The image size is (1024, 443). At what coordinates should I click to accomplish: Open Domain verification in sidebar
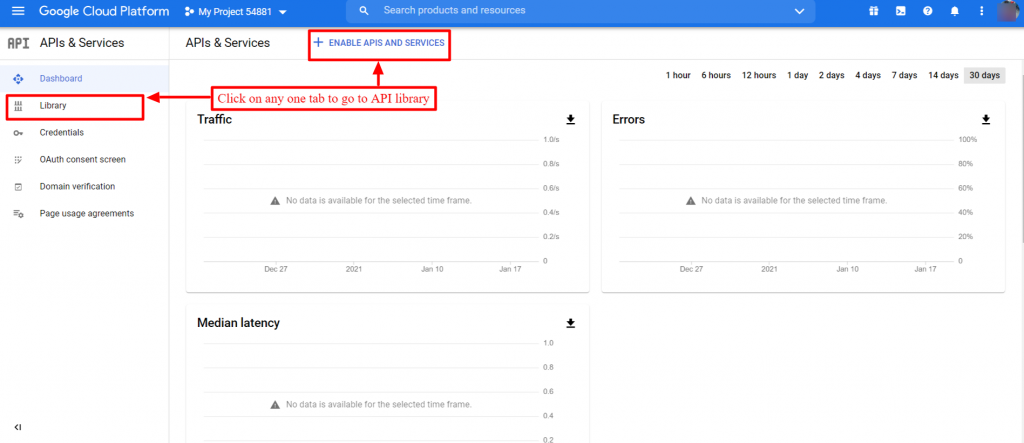click(x=84, y=187)
